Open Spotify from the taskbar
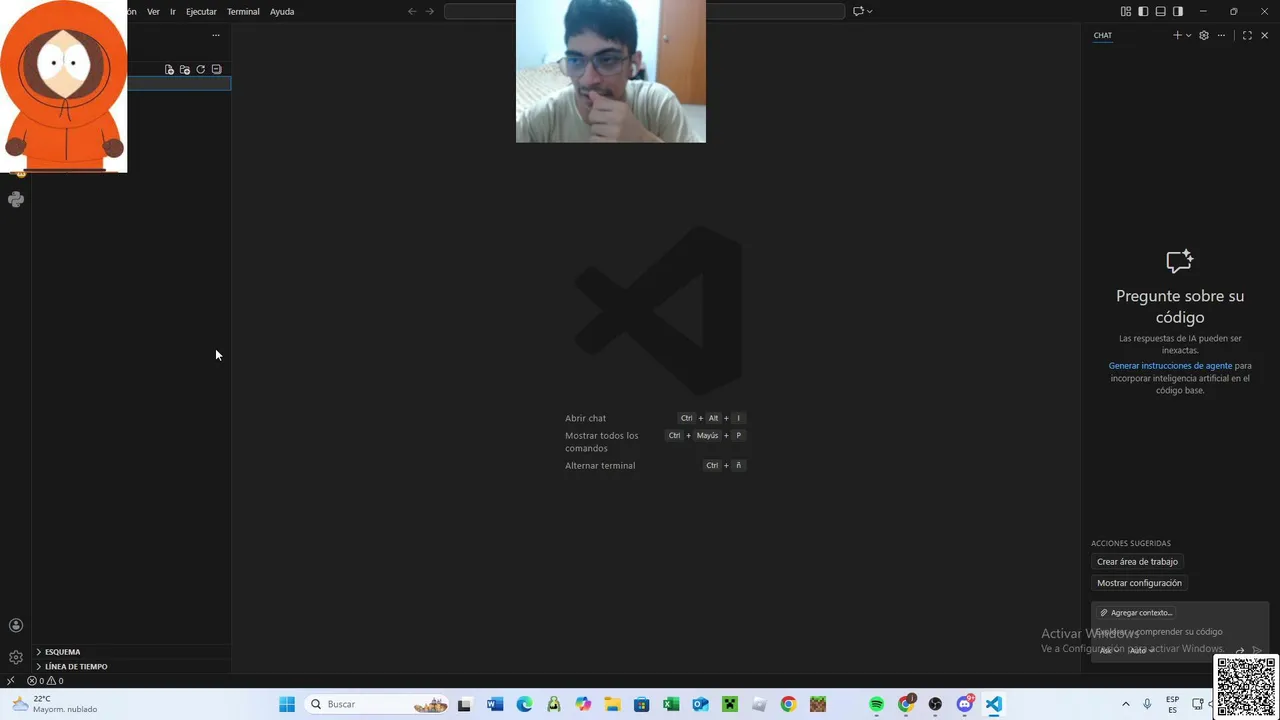1280x720 pixels. [x=876, y=704]
